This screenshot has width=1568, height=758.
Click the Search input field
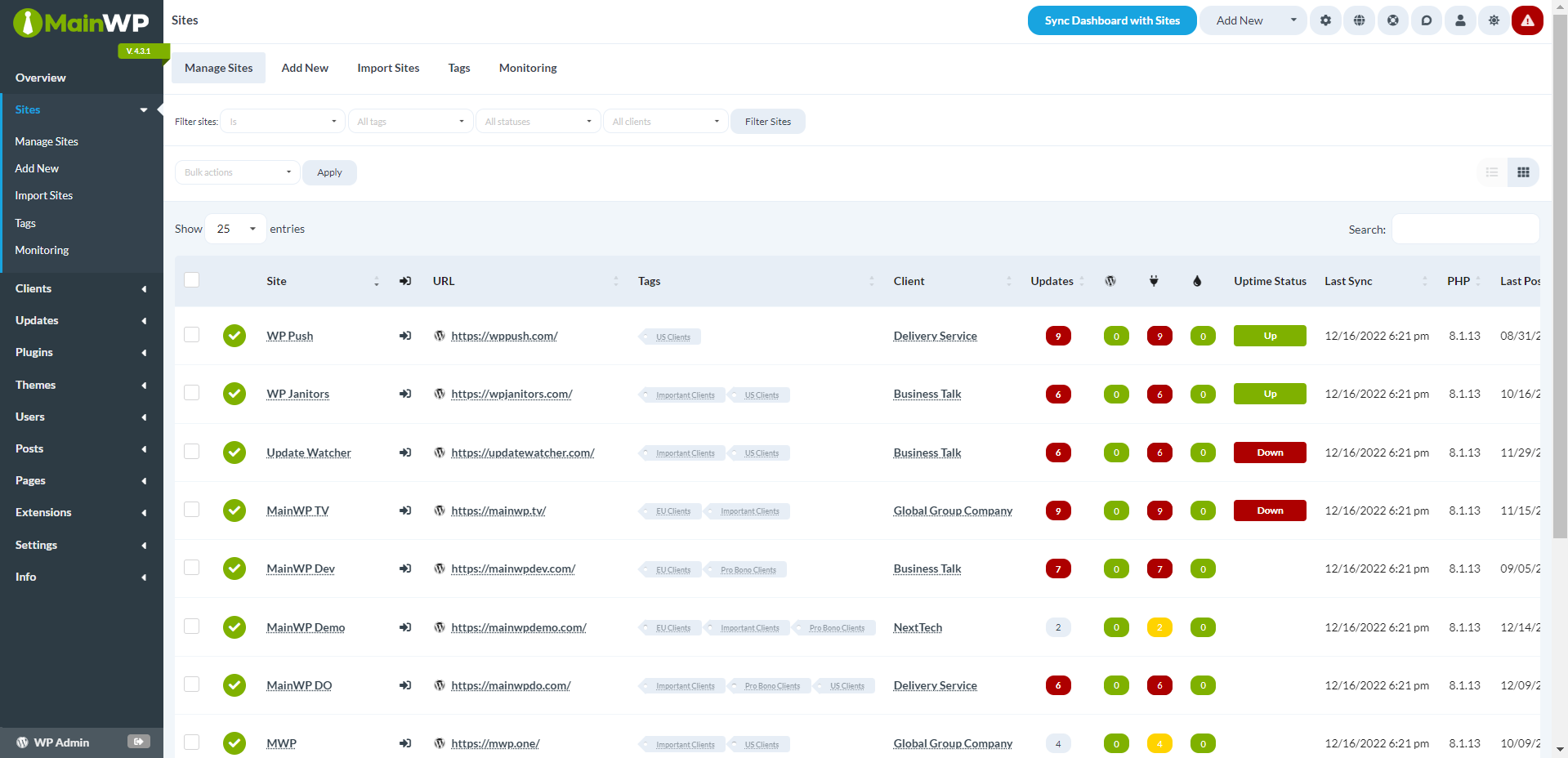point(1465,229)
